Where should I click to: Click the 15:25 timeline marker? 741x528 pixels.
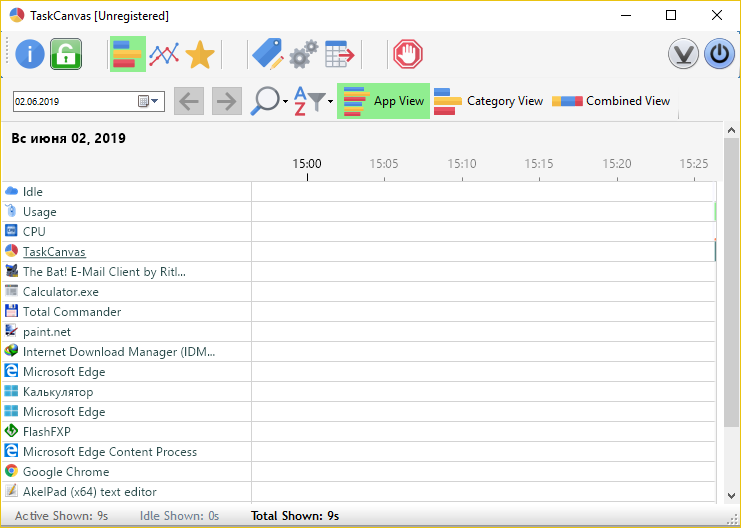pos(694,164)
